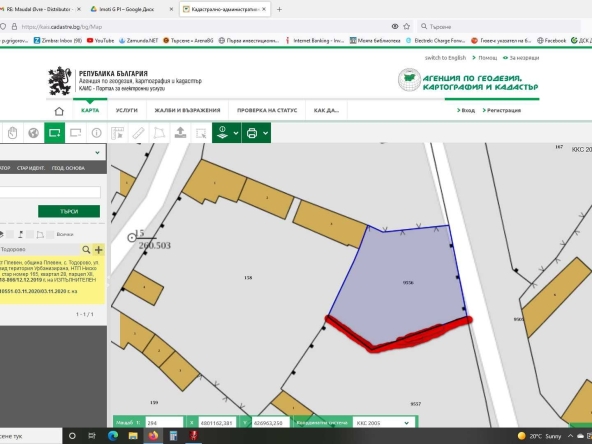Open a new browser tab with plus
This screenshot has width=592, height=444.
point(279,9)
